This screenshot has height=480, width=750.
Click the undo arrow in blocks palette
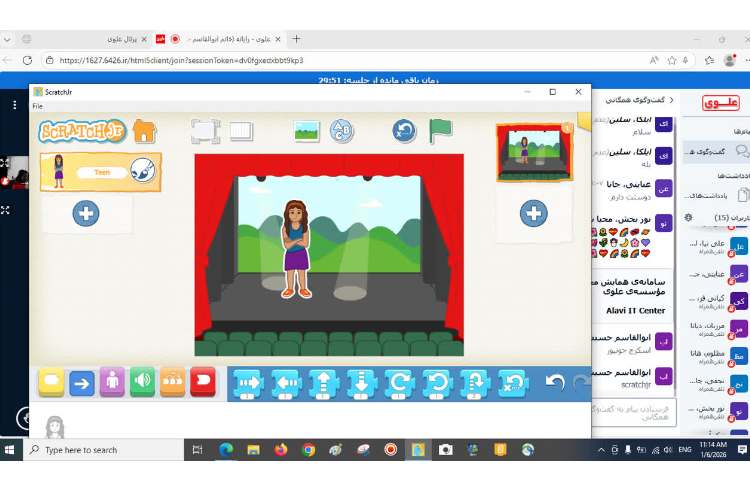click(x=555, y=383)
